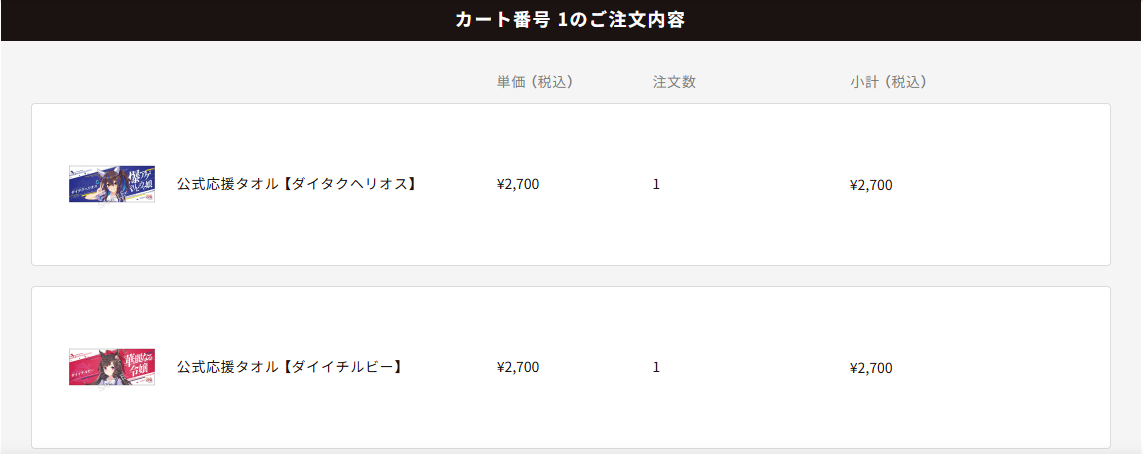The height and width of the screenshot is (454, 1143).
Task: Click the 単価（税込） column header
Action: pos(534,82)
